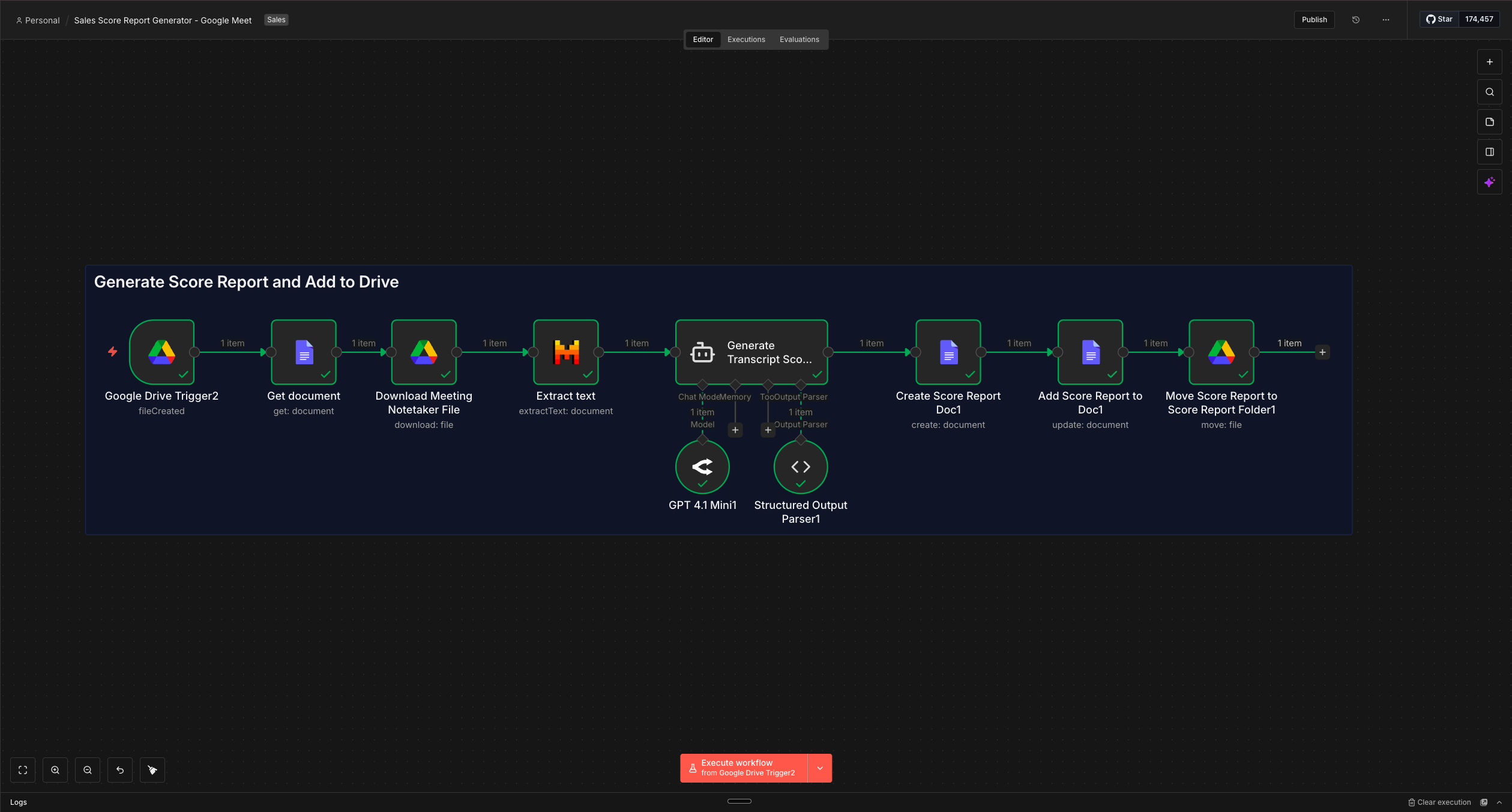Image resolution: width=1512 pixels, height=812 pixels.
Task: Open the Google Drive Trigger2 node
Action: click(161, 352)
